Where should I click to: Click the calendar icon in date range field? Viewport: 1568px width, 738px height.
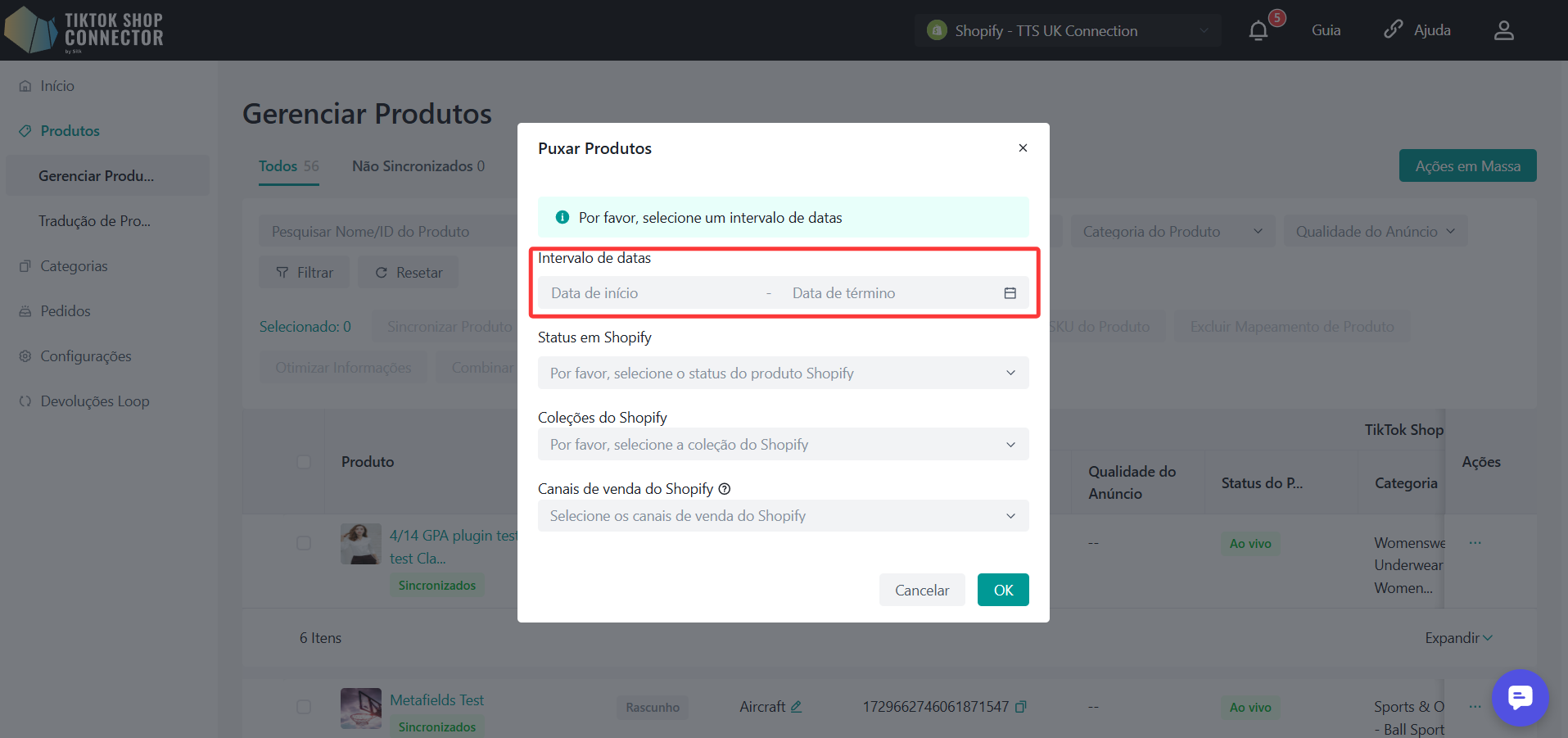coord(1010,293)
